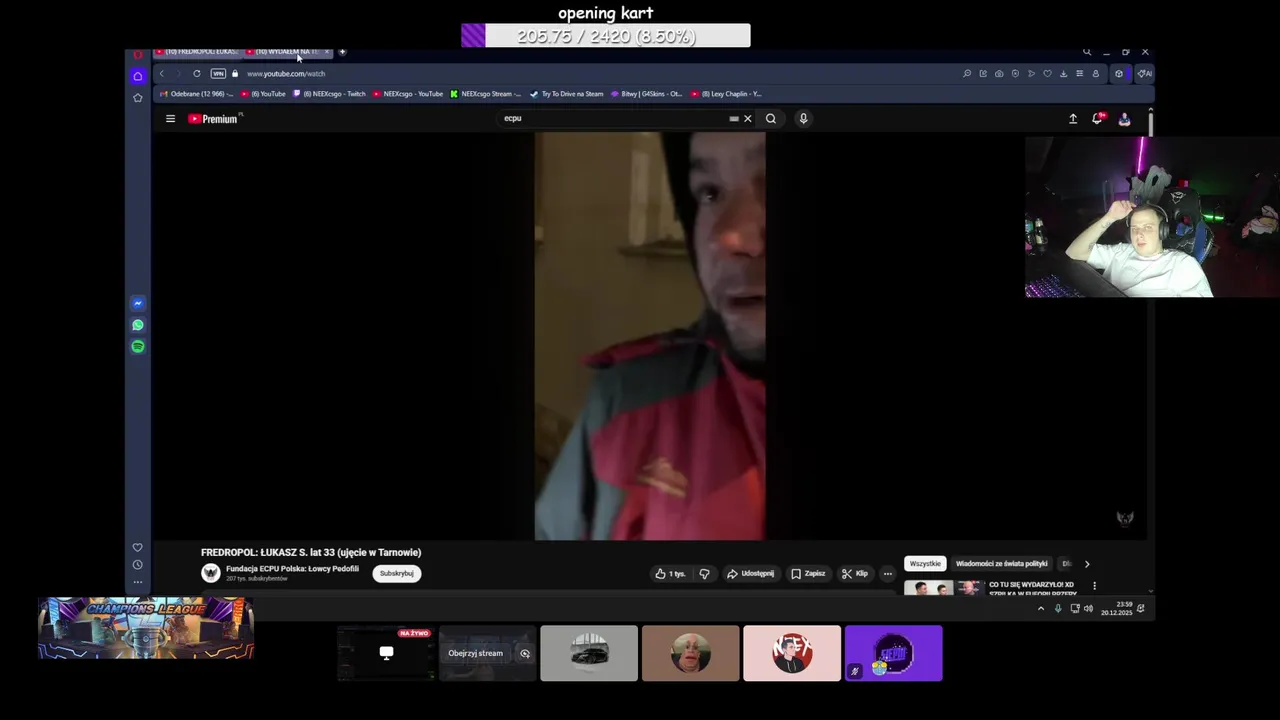The height and width of the screenshot is (720, 1280).
Task: Open the Odebrane mail bookmark
Action: (196, 94)
